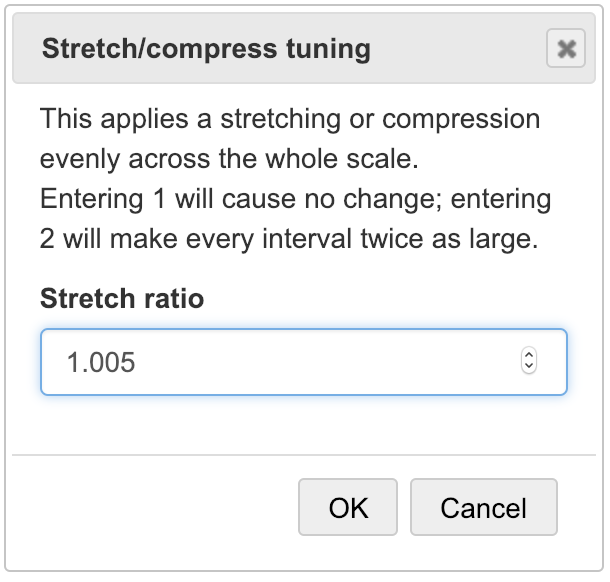The height and width of the screenshot is (582, 610).
Task: Decrement the Stretch ratio with the down arrow
Action: [529, 368]
